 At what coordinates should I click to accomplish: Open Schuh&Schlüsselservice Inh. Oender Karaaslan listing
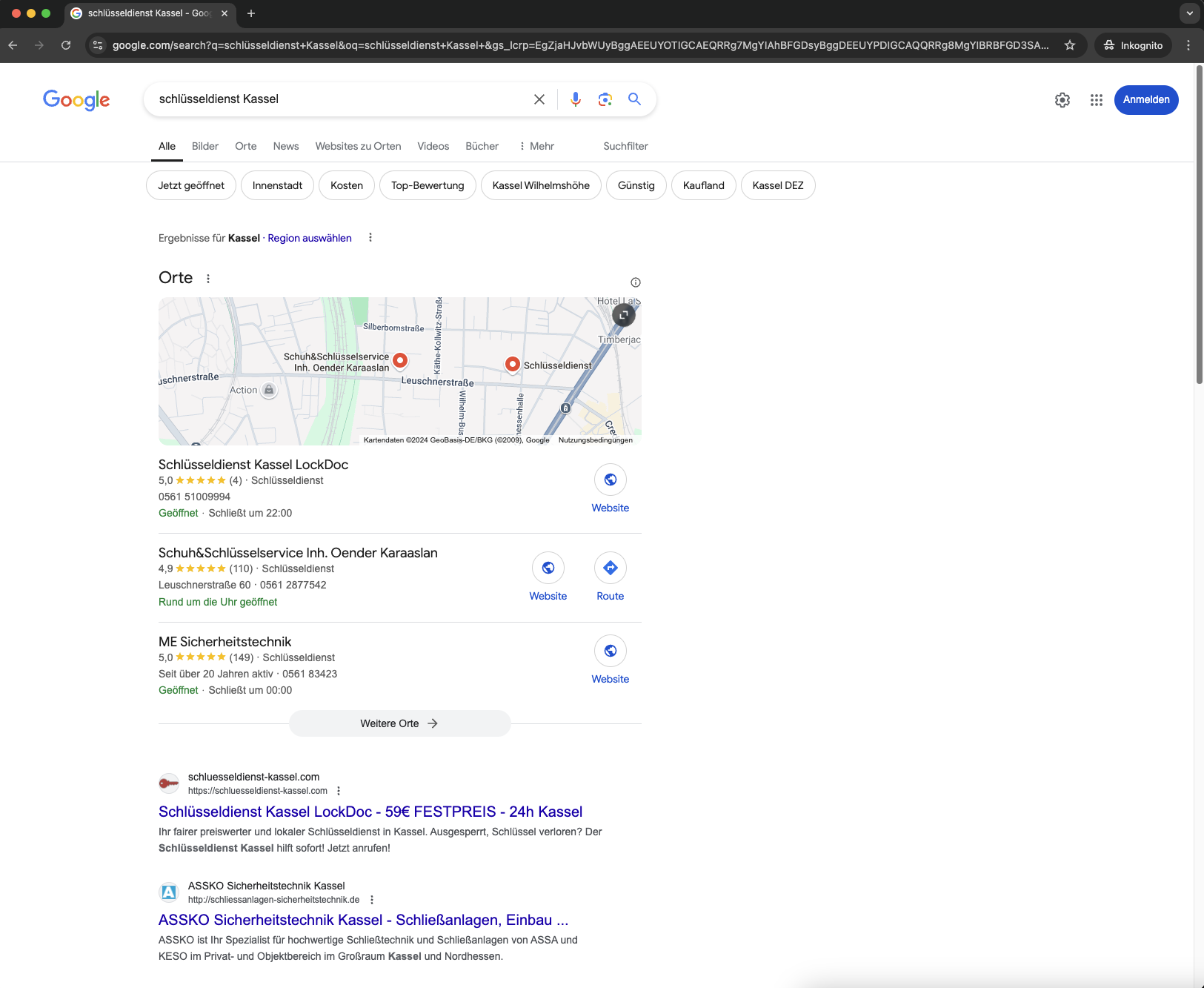(298, 553)
